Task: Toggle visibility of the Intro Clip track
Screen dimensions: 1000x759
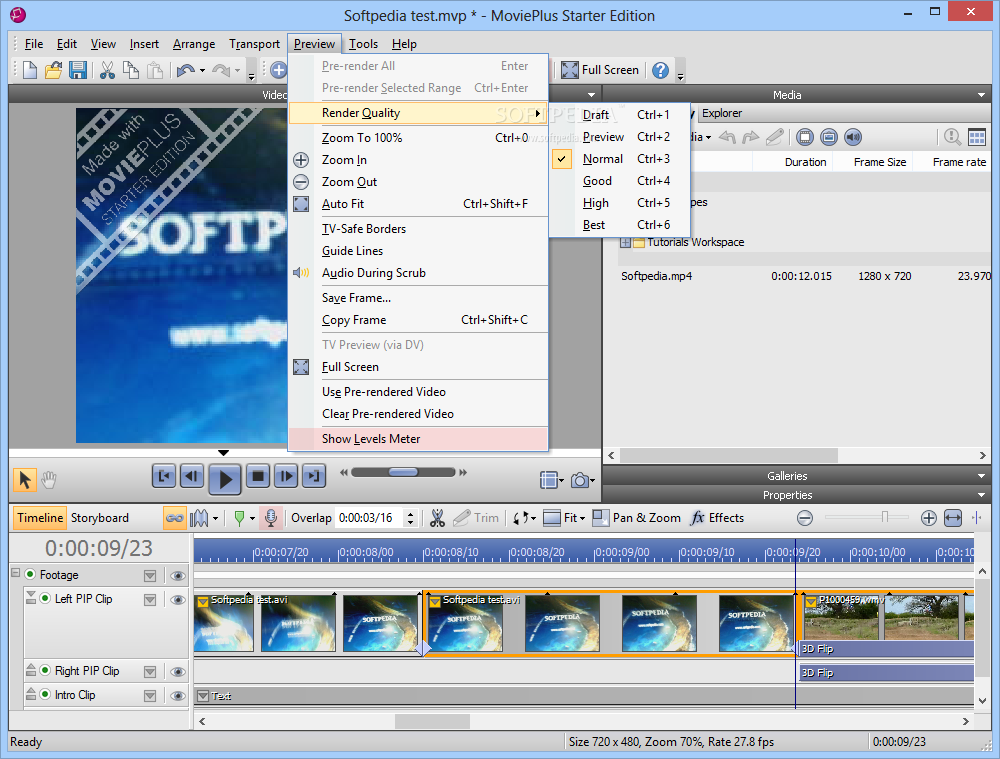Action: (178, 696)
